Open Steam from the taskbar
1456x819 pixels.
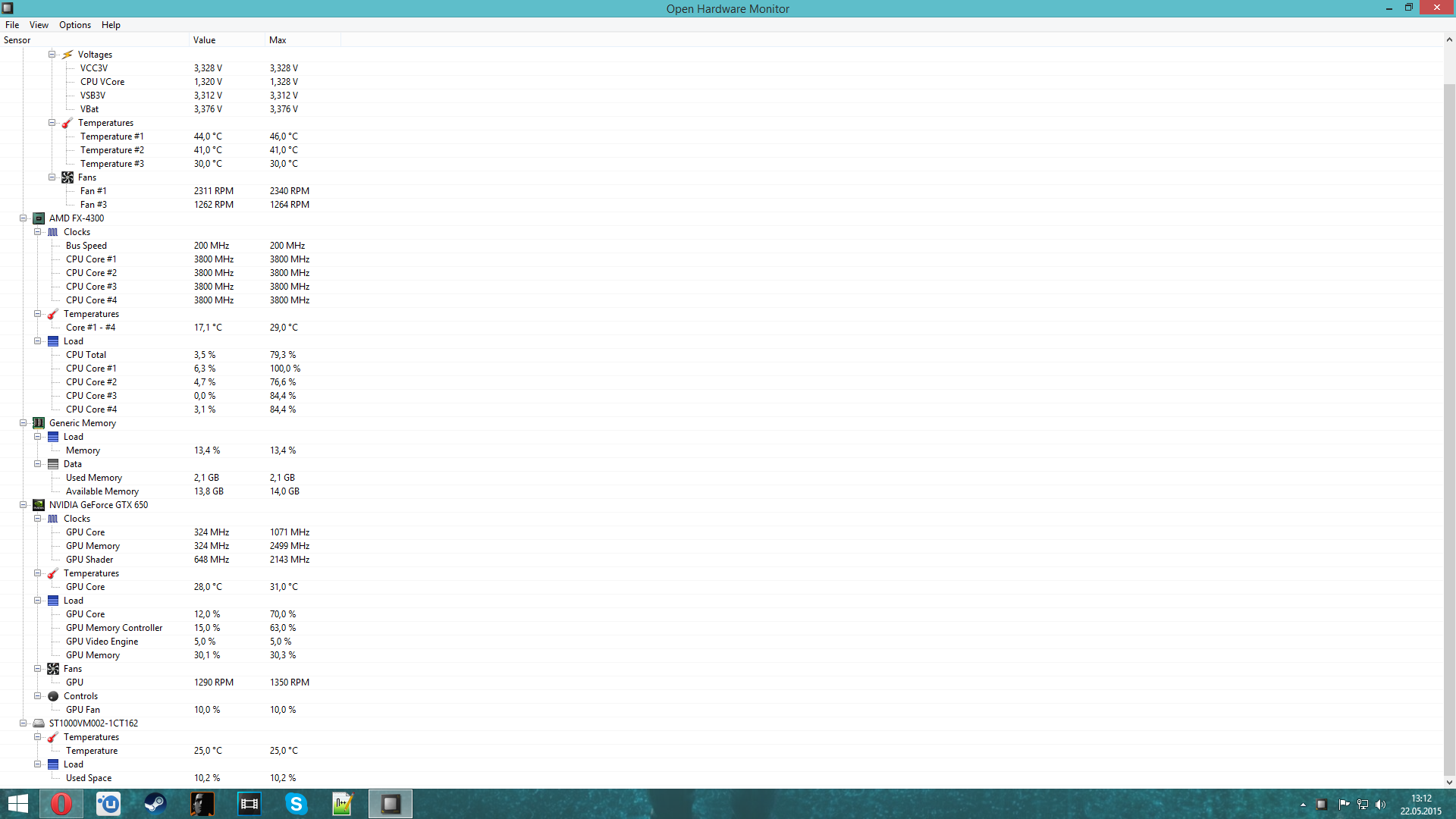coord(155,804)
